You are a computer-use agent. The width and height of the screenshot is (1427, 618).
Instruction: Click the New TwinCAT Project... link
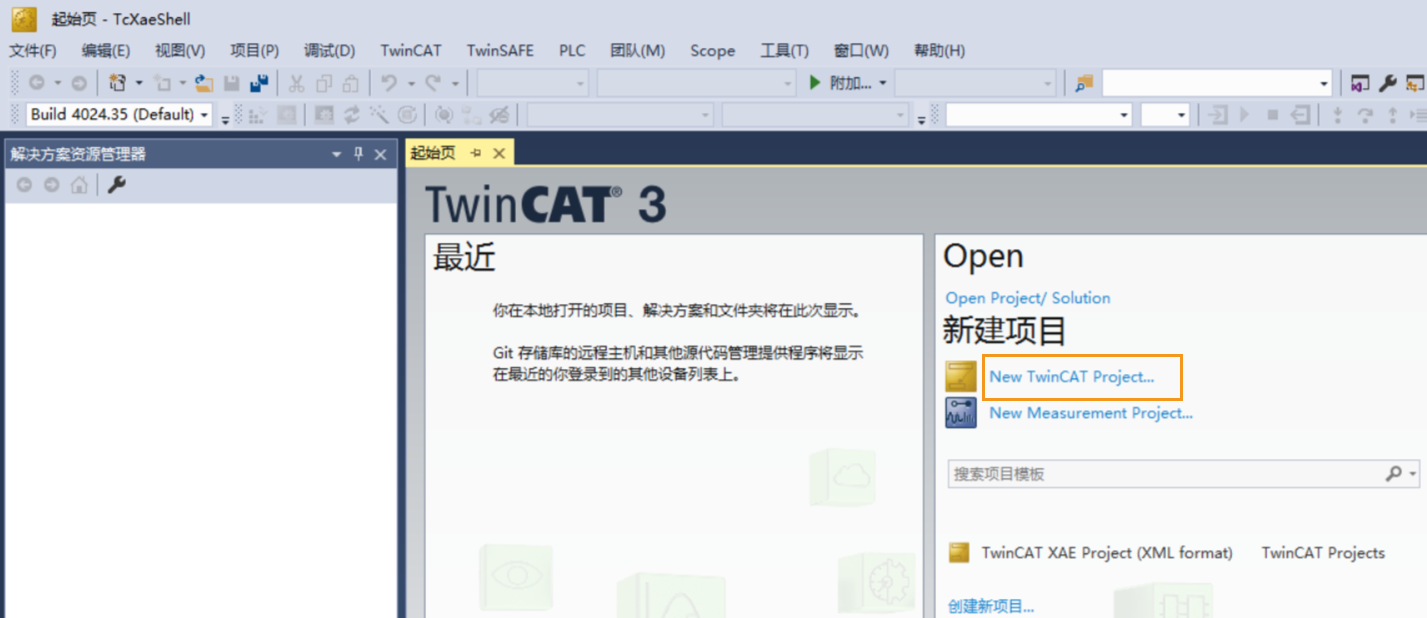1072,377
